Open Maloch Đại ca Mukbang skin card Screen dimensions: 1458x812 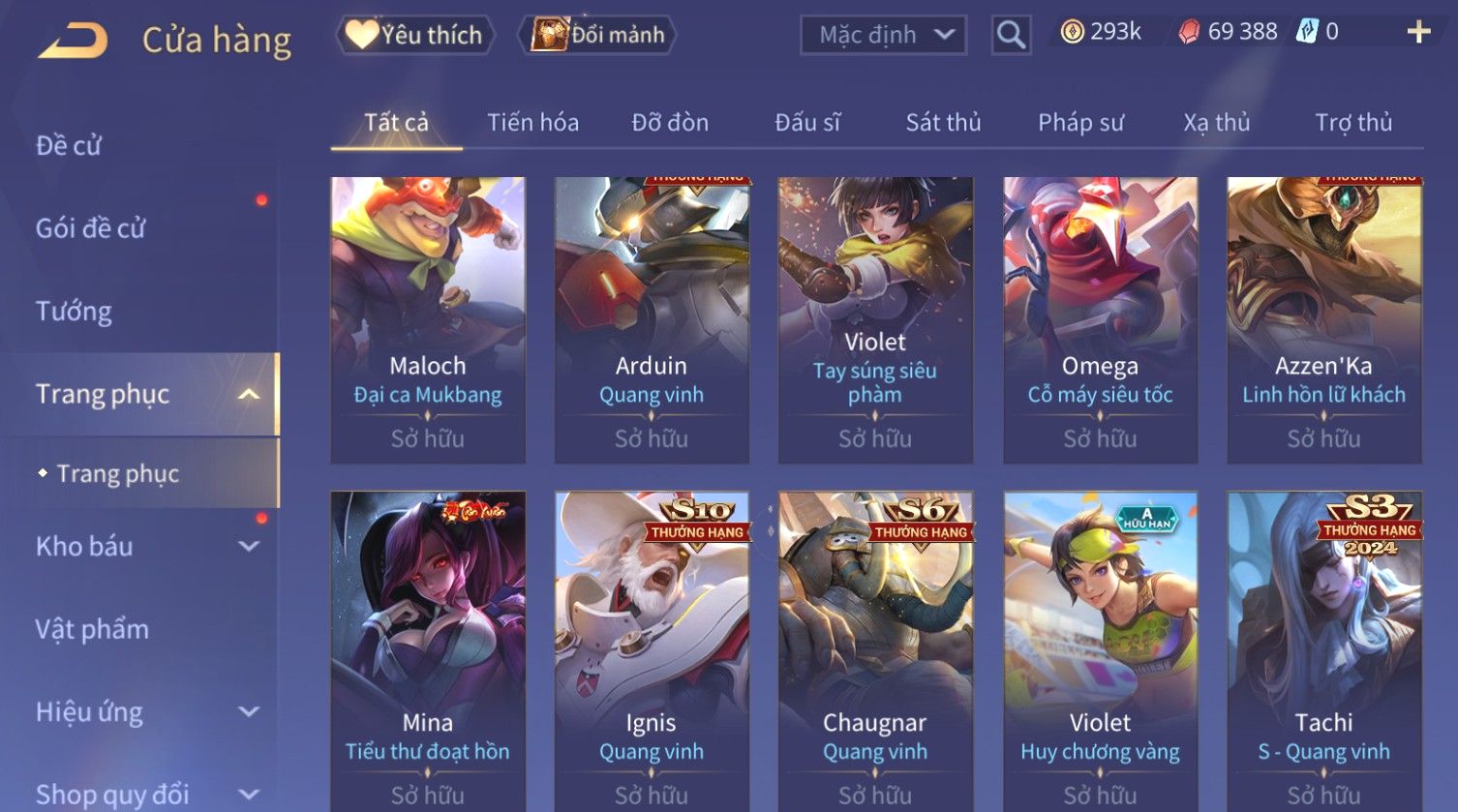(428, 319)
